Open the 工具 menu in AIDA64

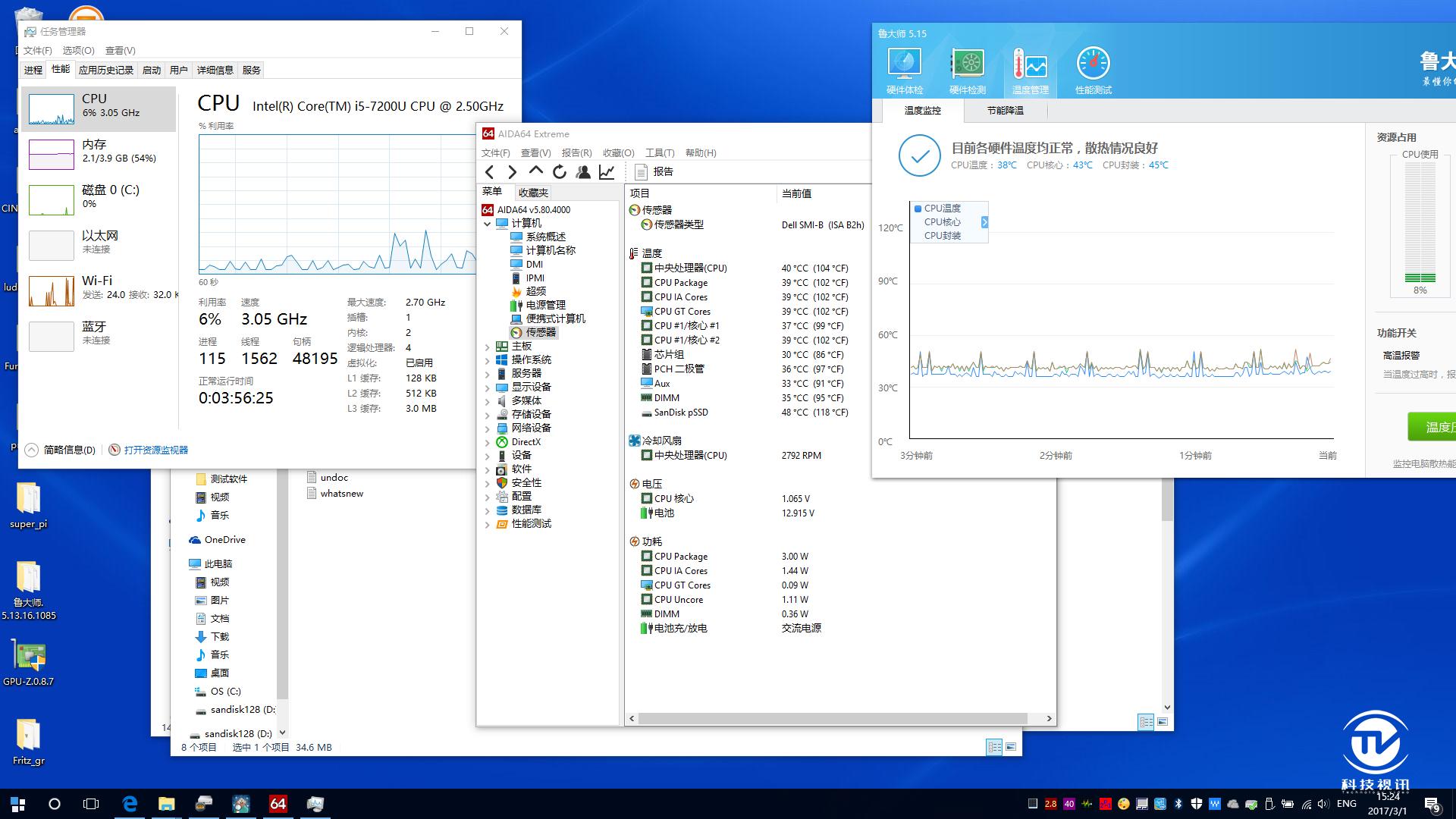(659, 152)
